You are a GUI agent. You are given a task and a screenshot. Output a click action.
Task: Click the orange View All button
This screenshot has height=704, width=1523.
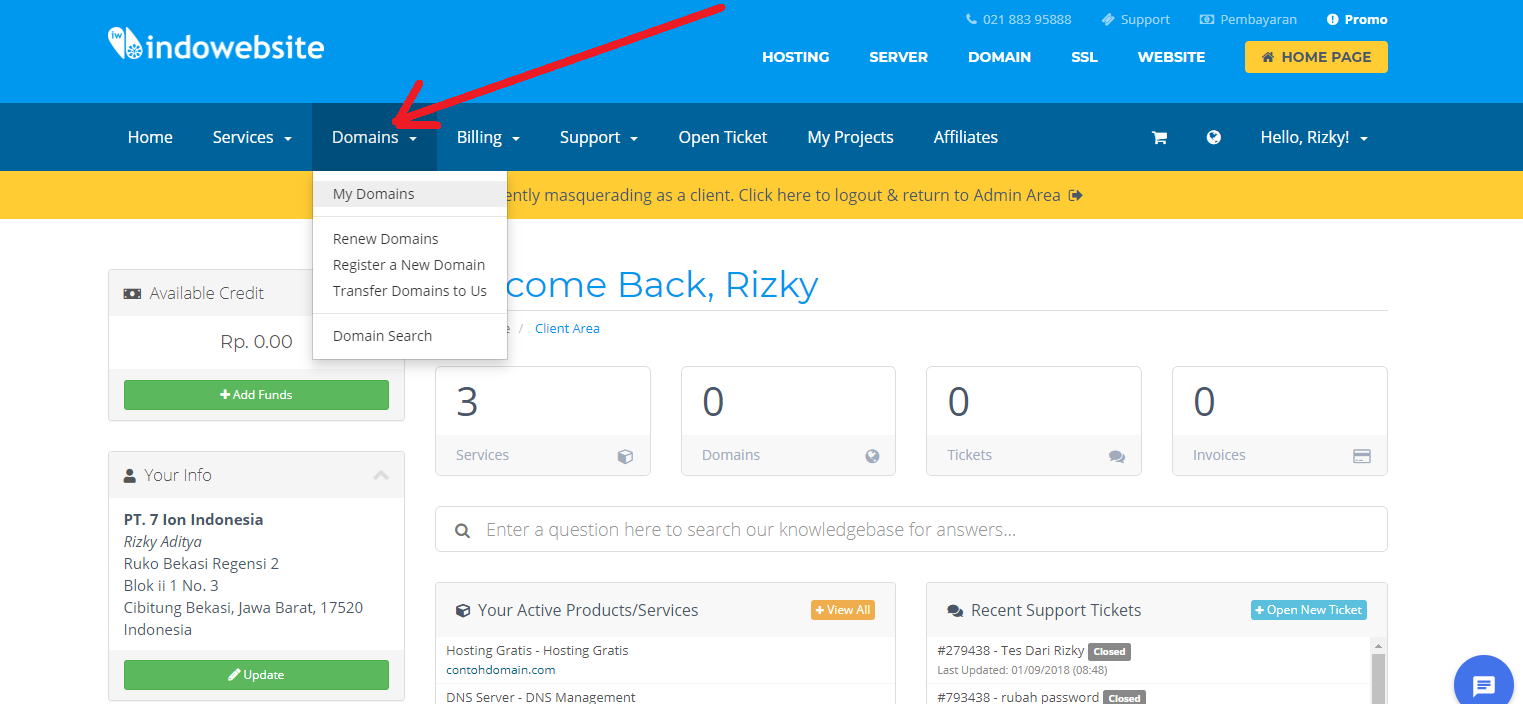tap(842, 610)
